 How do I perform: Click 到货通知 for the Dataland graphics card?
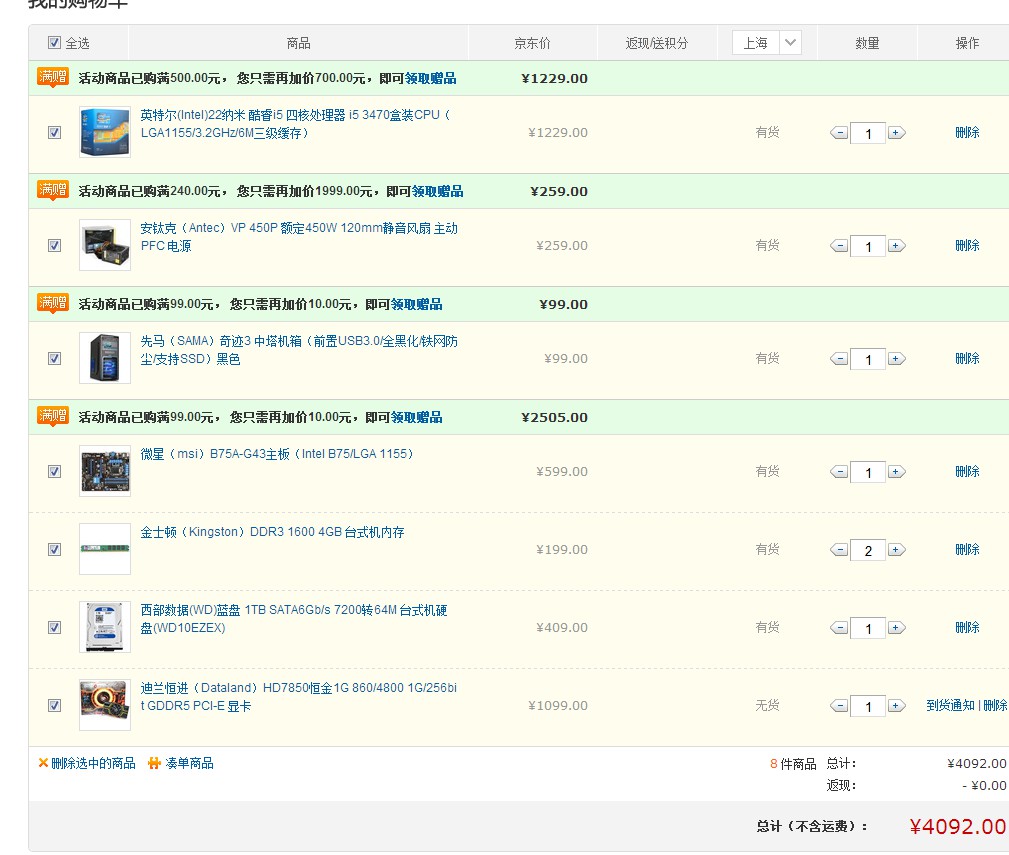pos(950,705)
